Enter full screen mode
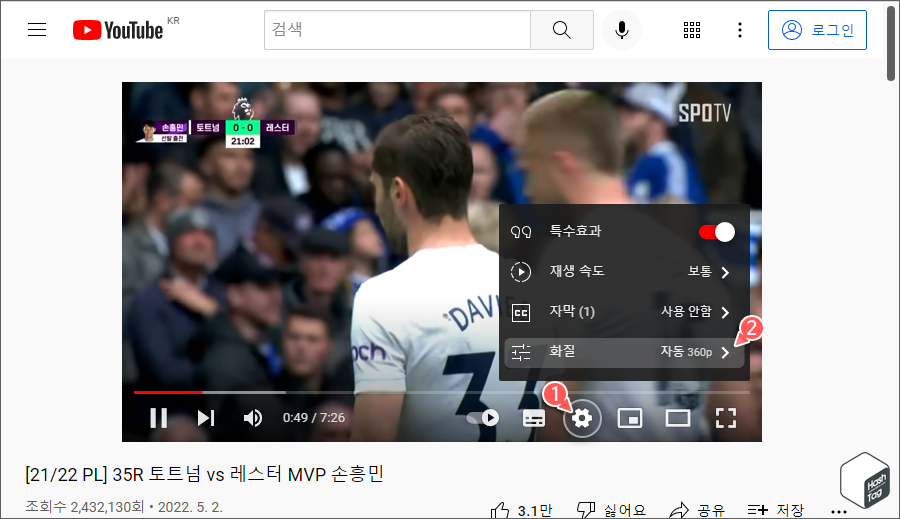Viewport: 900px width, 519px height. (726, 419)
